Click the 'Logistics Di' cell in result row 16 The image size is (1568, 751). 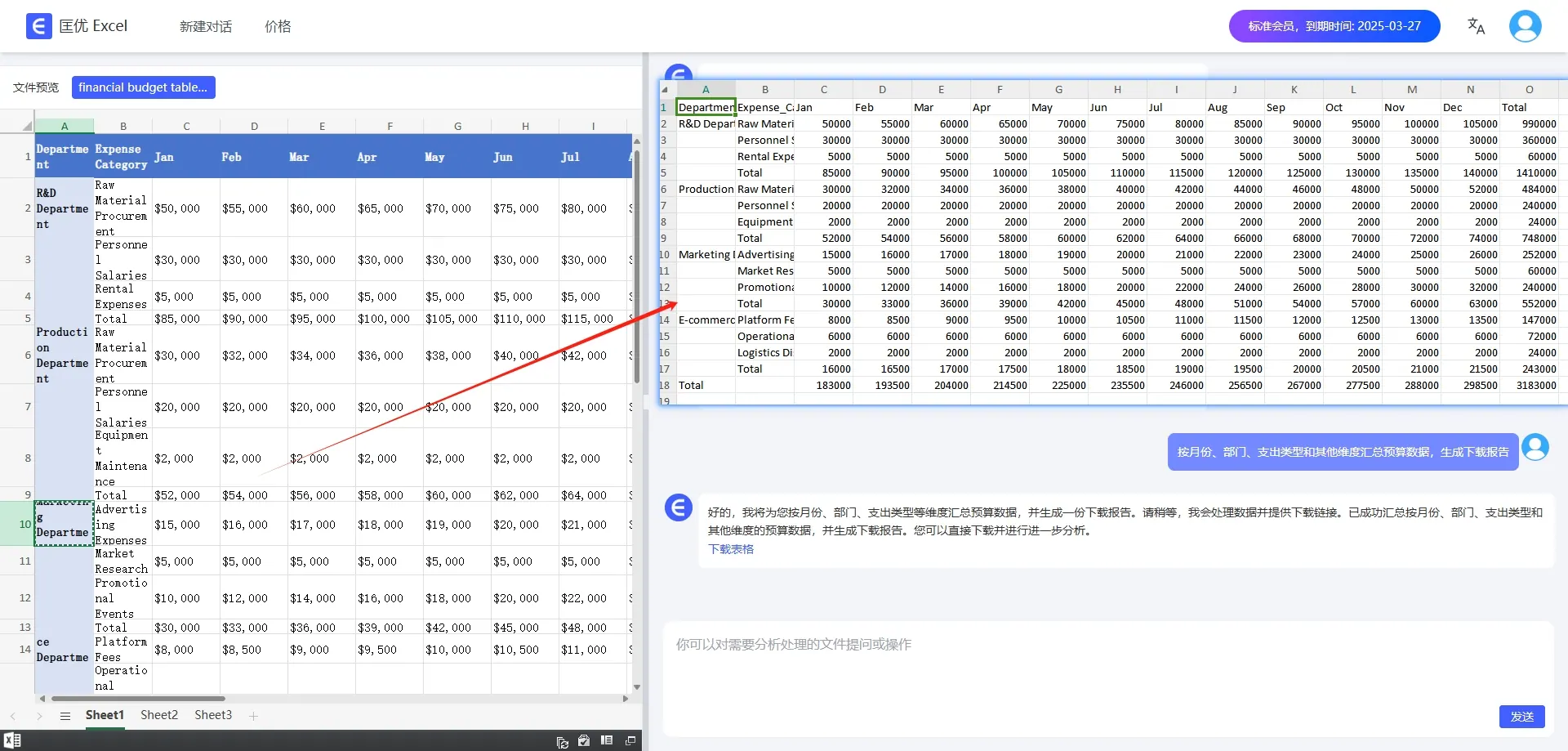coord(765,352)
